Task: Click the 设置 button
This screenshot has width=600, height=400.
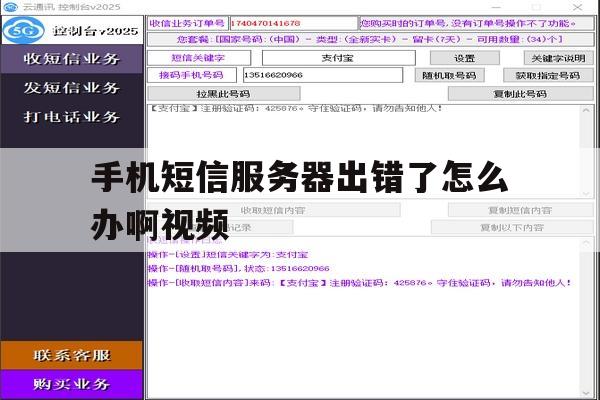Action: coord(465,58)
